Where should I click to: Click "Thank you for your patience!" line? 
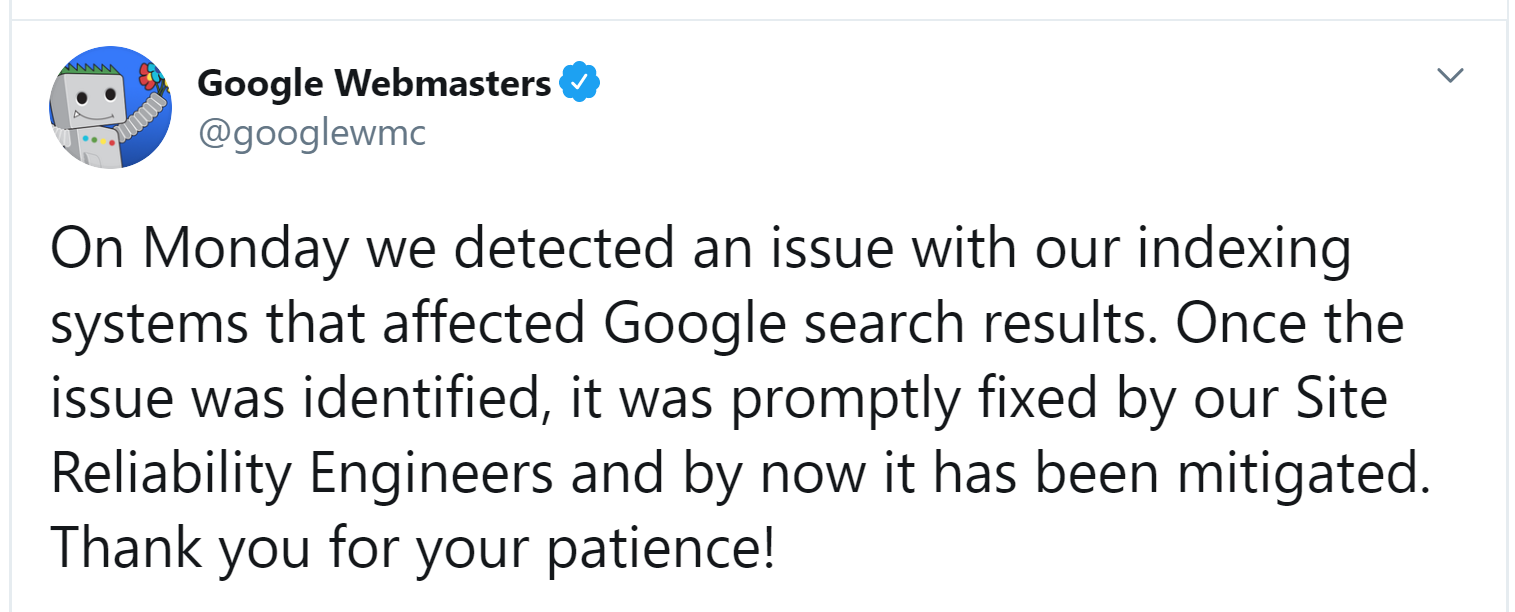coord(412,548)
